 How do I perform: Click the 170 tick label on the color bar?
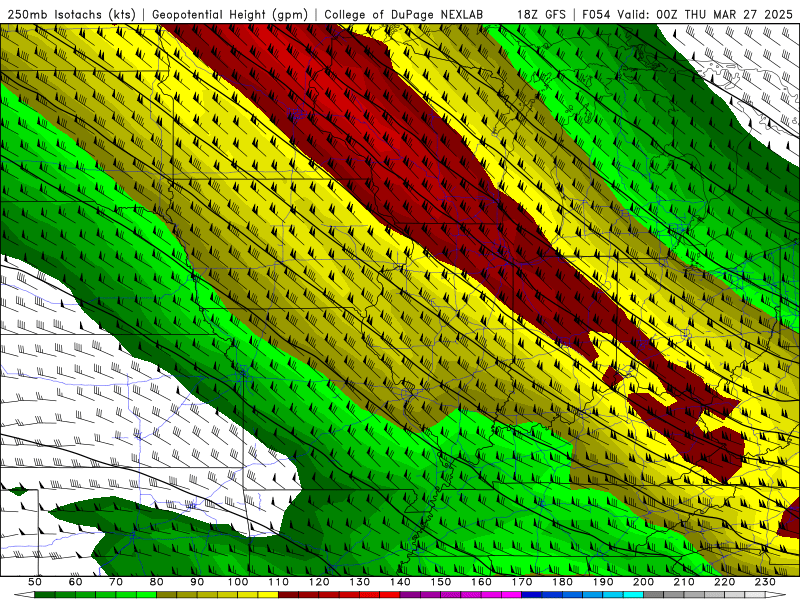(522, 582)
